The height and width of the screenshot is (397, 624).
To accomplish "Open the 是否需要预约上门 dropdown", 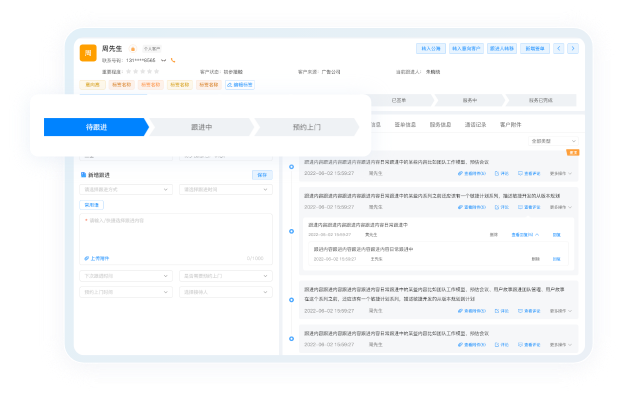I will (x=226, y=276).
